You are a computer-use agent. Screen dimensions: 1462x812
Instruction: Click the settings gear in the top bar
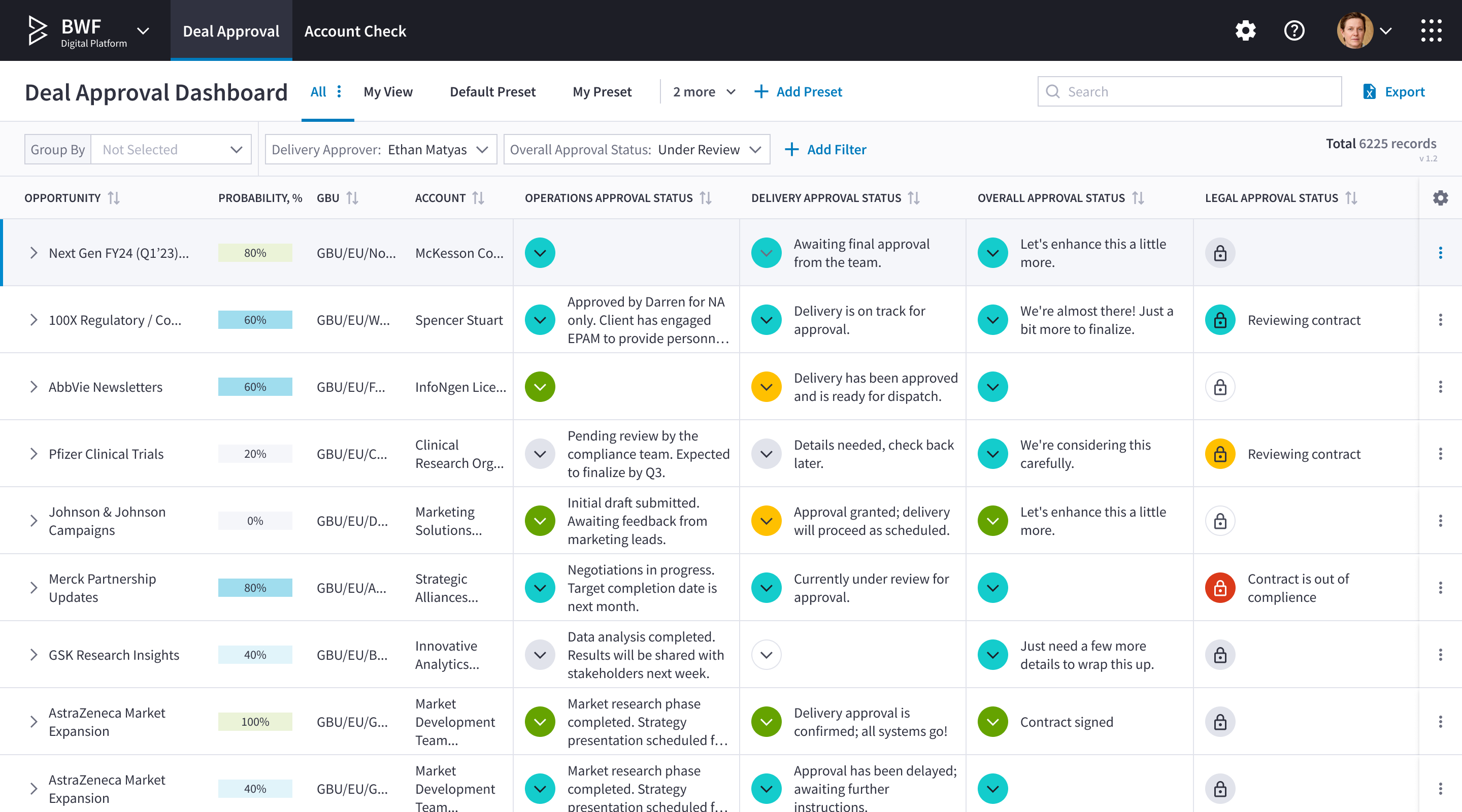[1245, 30]
